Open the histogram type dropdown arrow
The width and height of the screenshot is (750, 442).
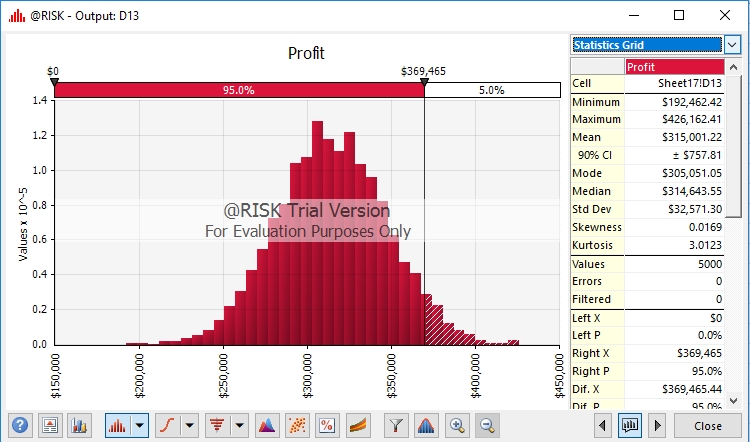point(139,425)
